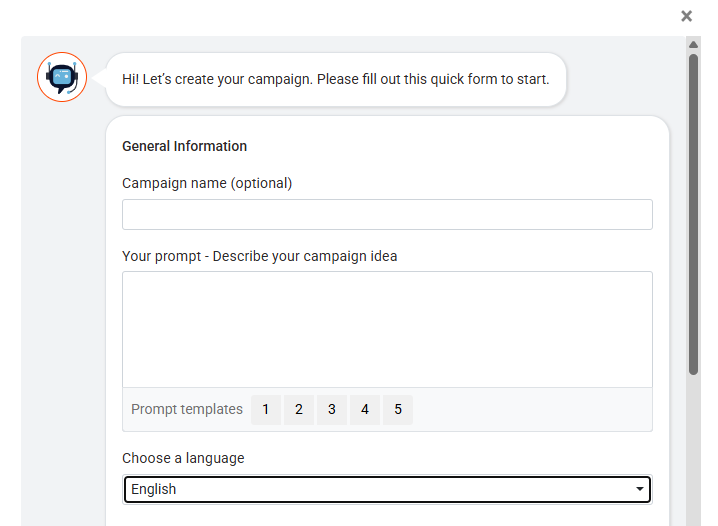Pick prompt template 5
718x526 pixels.
click(398, 410)
